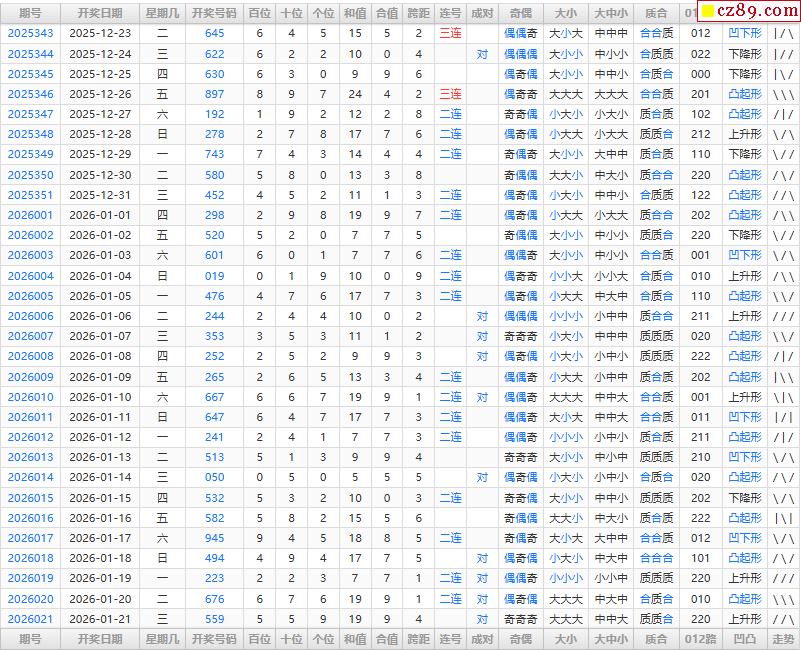Viewport: 801px width, 650px height.
Task: Click 对 in row 2026021
Action: [x=482, y=619]
